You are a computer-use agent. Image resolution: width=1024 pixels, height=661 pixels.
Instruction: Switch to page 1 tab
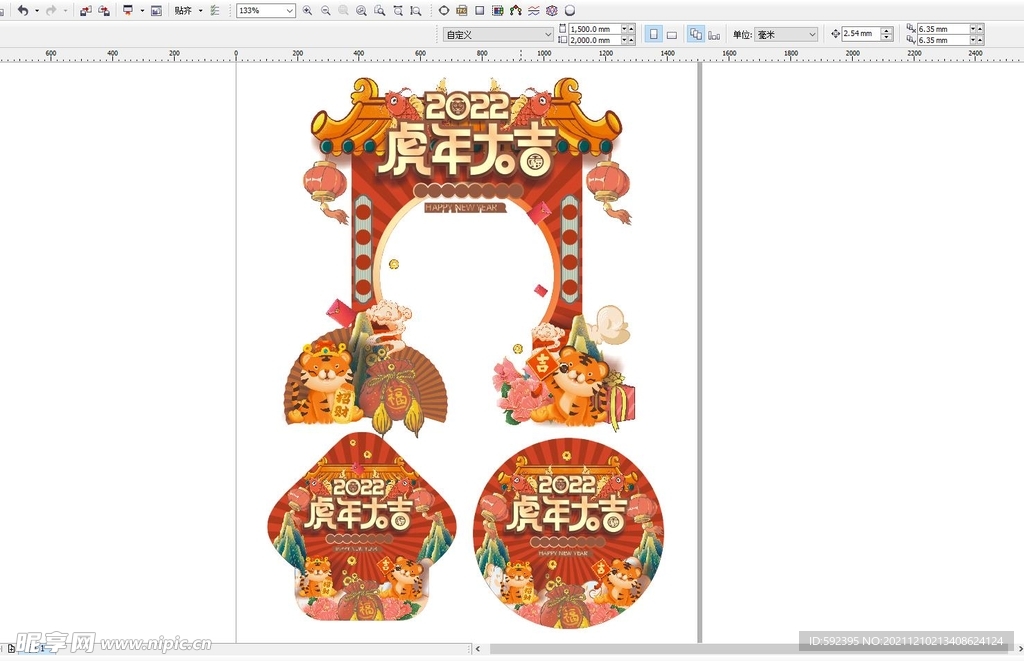click(x=42, y=650)
